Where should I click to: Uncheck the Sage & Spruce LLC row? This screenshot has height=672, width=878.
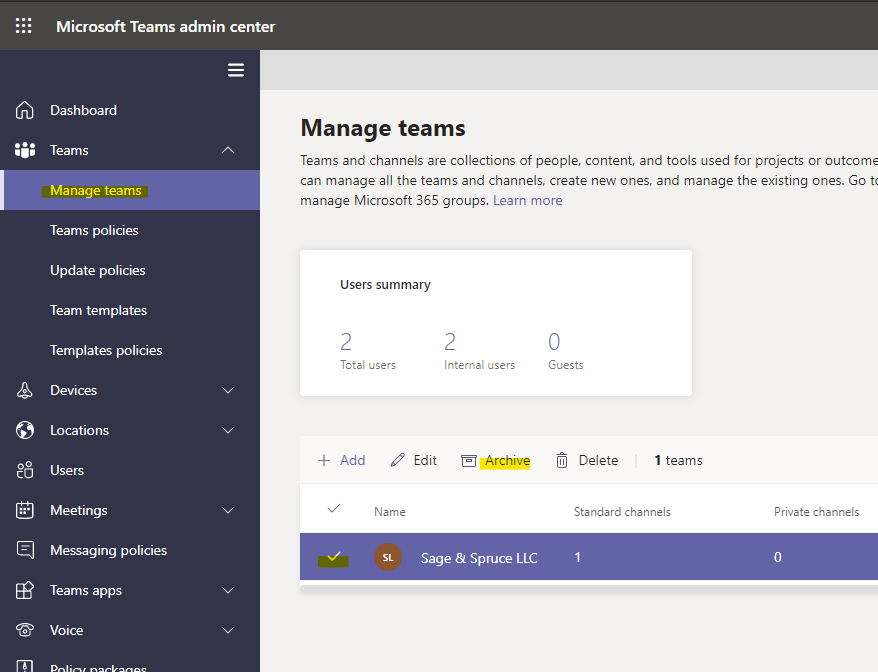click(334, 557)
